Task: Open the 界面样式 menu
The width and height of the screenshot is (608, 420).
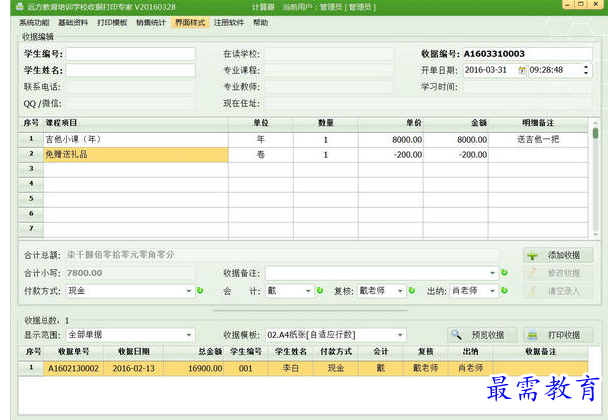Action: 190,22
